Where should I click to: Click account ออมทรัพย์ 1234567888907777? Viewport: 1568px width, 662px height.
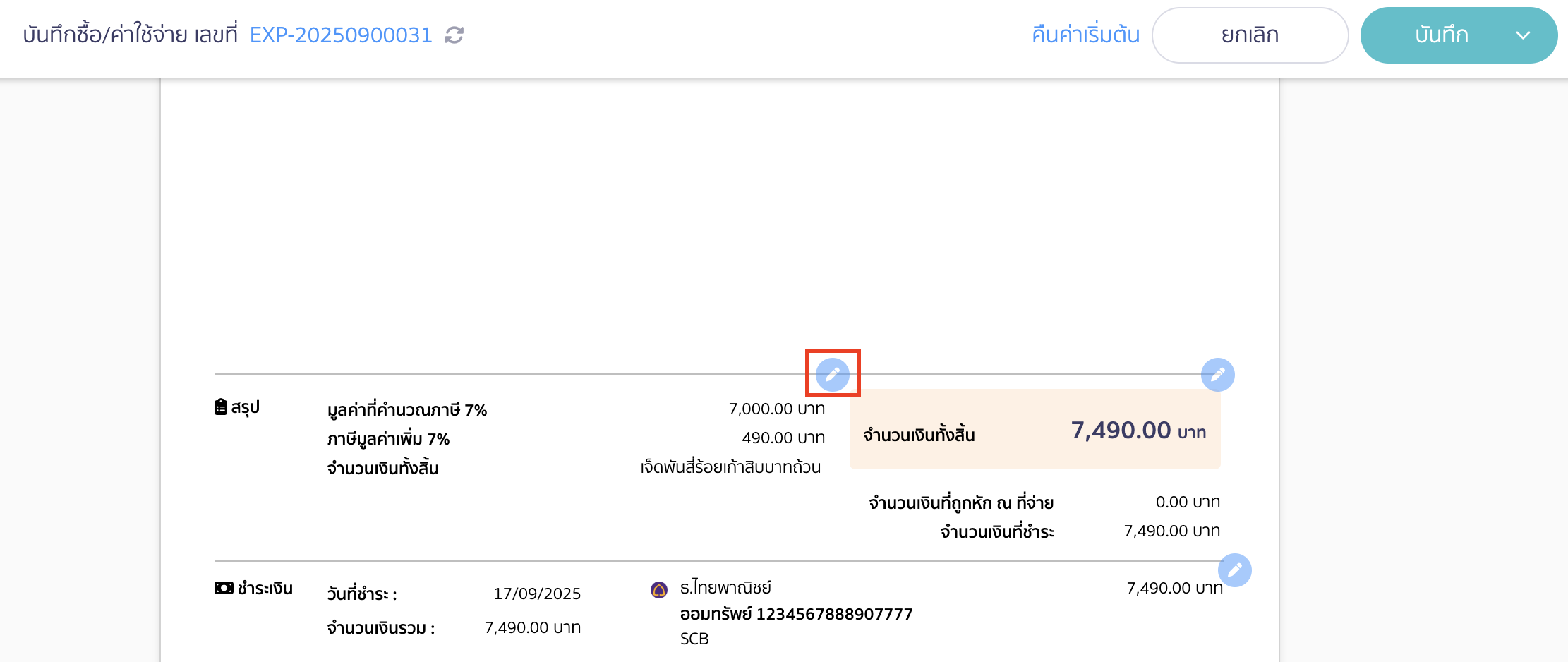[796, 614]
